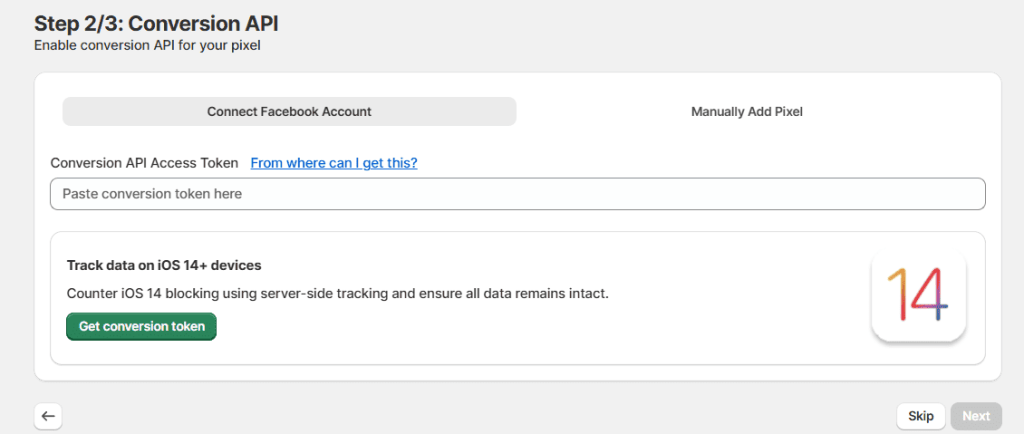Click 'Counter iOS 14 blocking' description text

338,294
